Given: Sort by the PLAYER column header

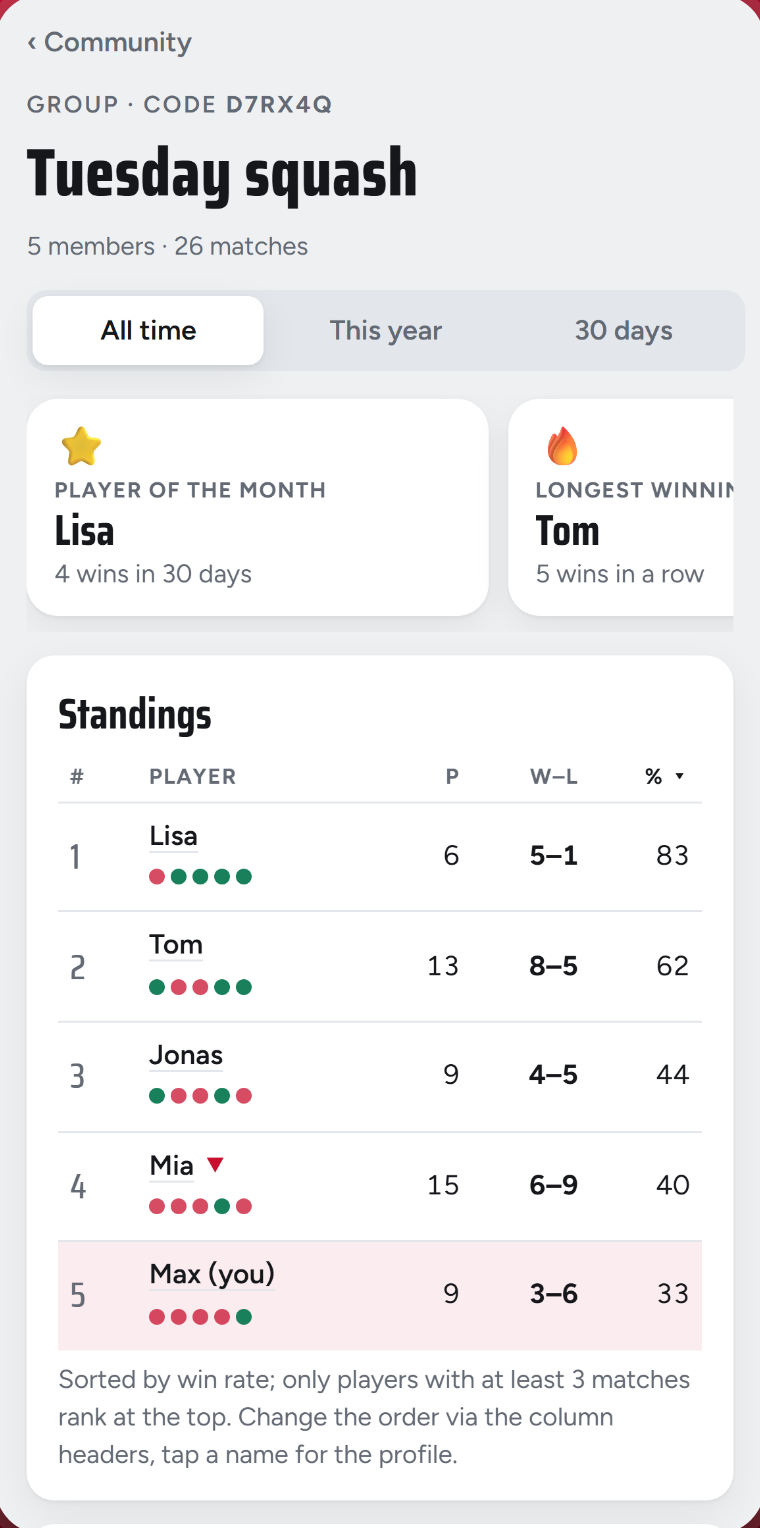Looking at the screenshot, I should click(x=193, y=777).
